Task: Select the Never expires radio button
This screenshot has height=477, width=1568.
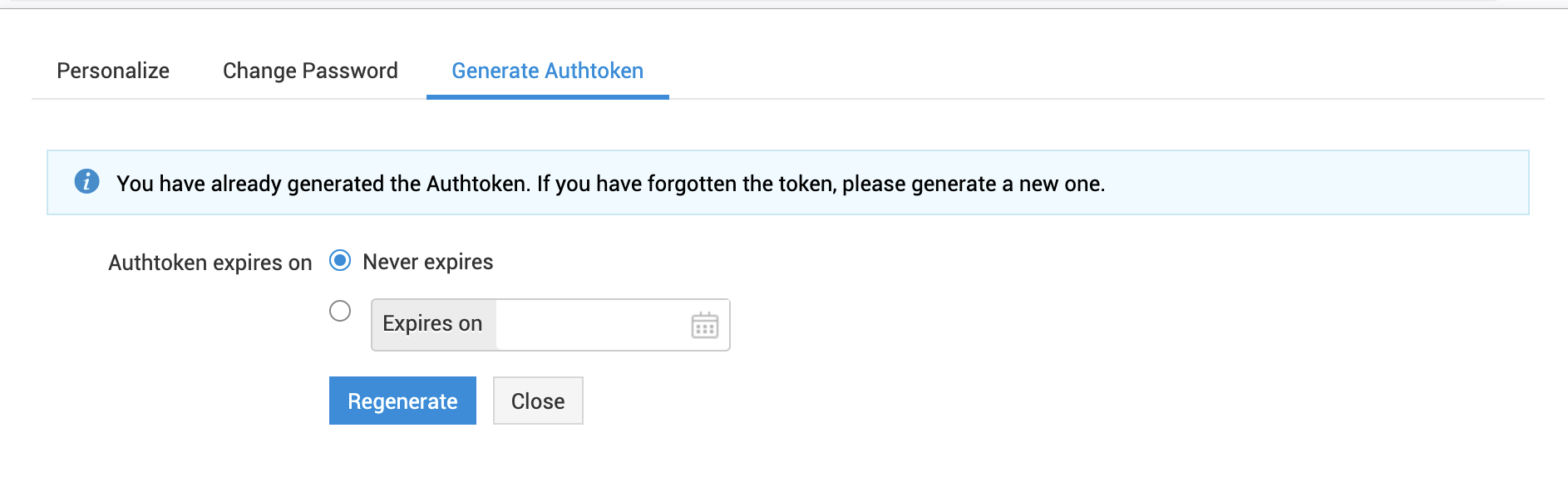Action: [x=340, y=261]
